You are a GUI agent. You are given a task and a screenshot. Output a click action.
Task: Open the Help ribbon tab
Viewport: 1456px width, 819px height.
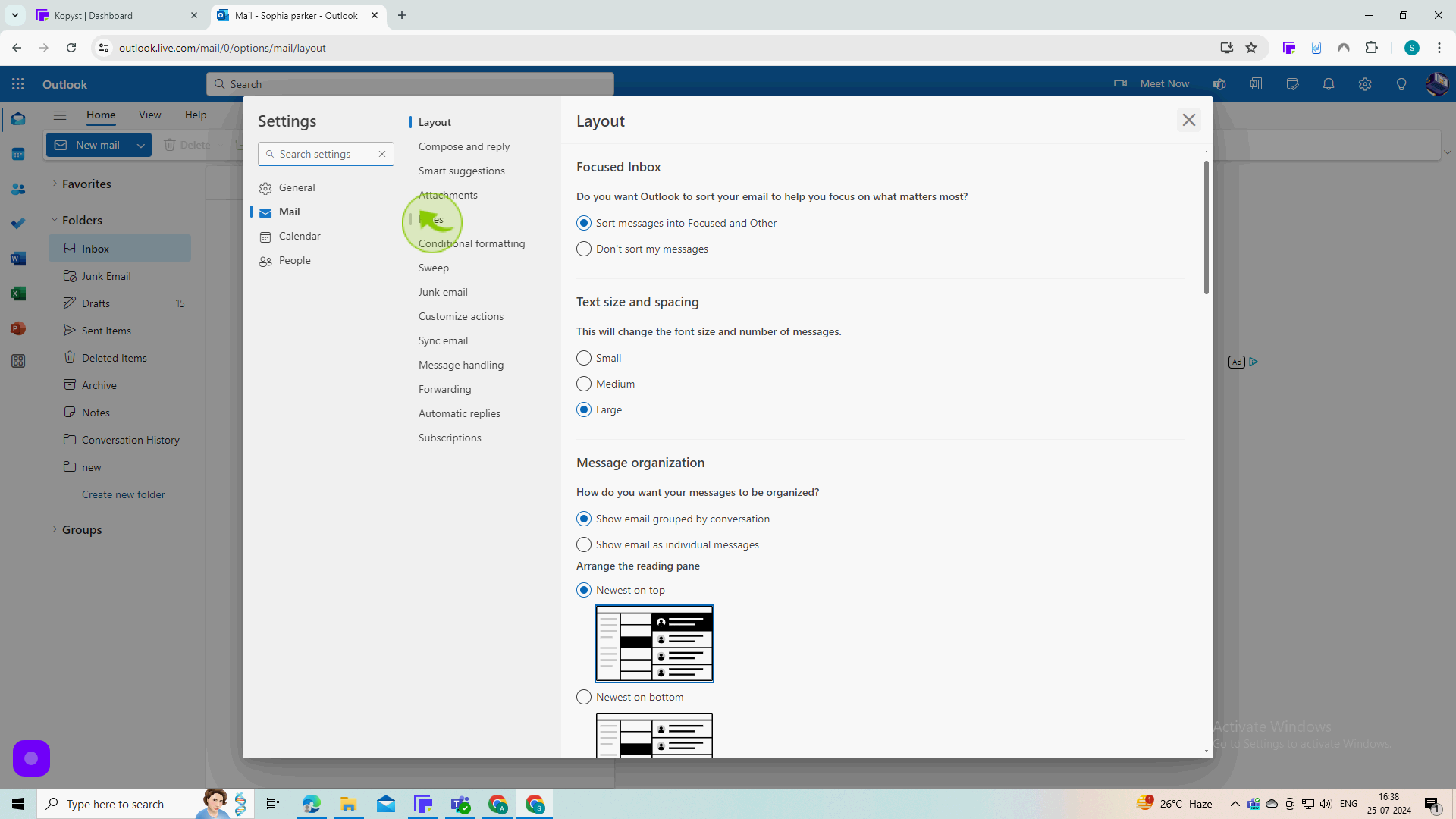[x=196, y=115]
